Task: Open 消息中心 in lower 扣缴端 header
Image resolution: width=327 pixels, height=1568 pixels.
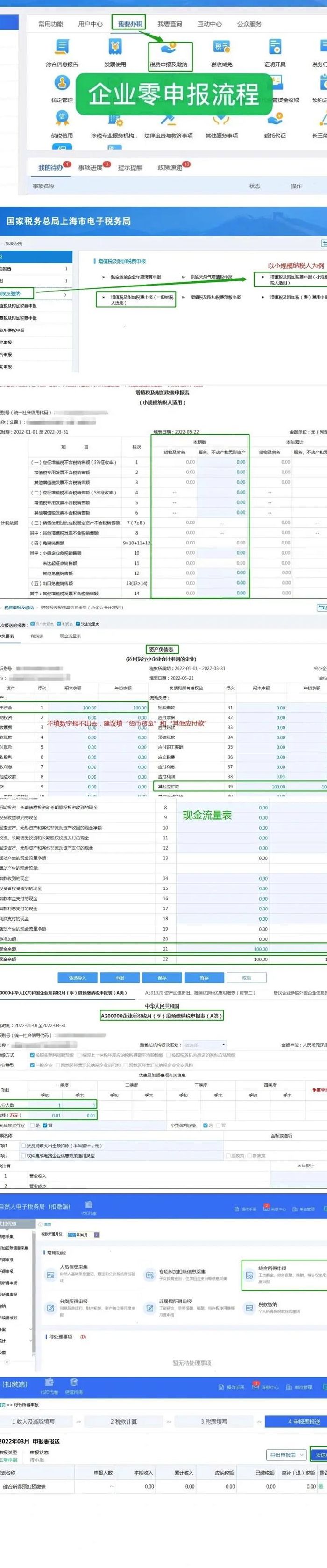Action: click(x=266, y=1387)
